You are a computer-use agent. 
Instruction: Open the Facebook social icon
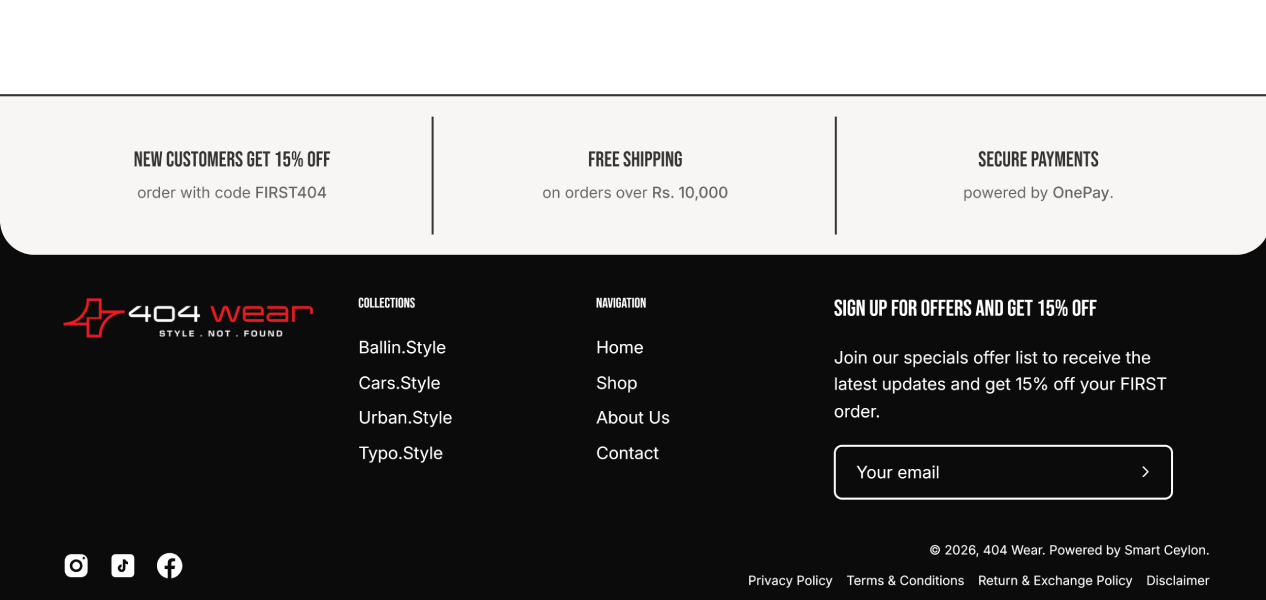click(170, 566)
